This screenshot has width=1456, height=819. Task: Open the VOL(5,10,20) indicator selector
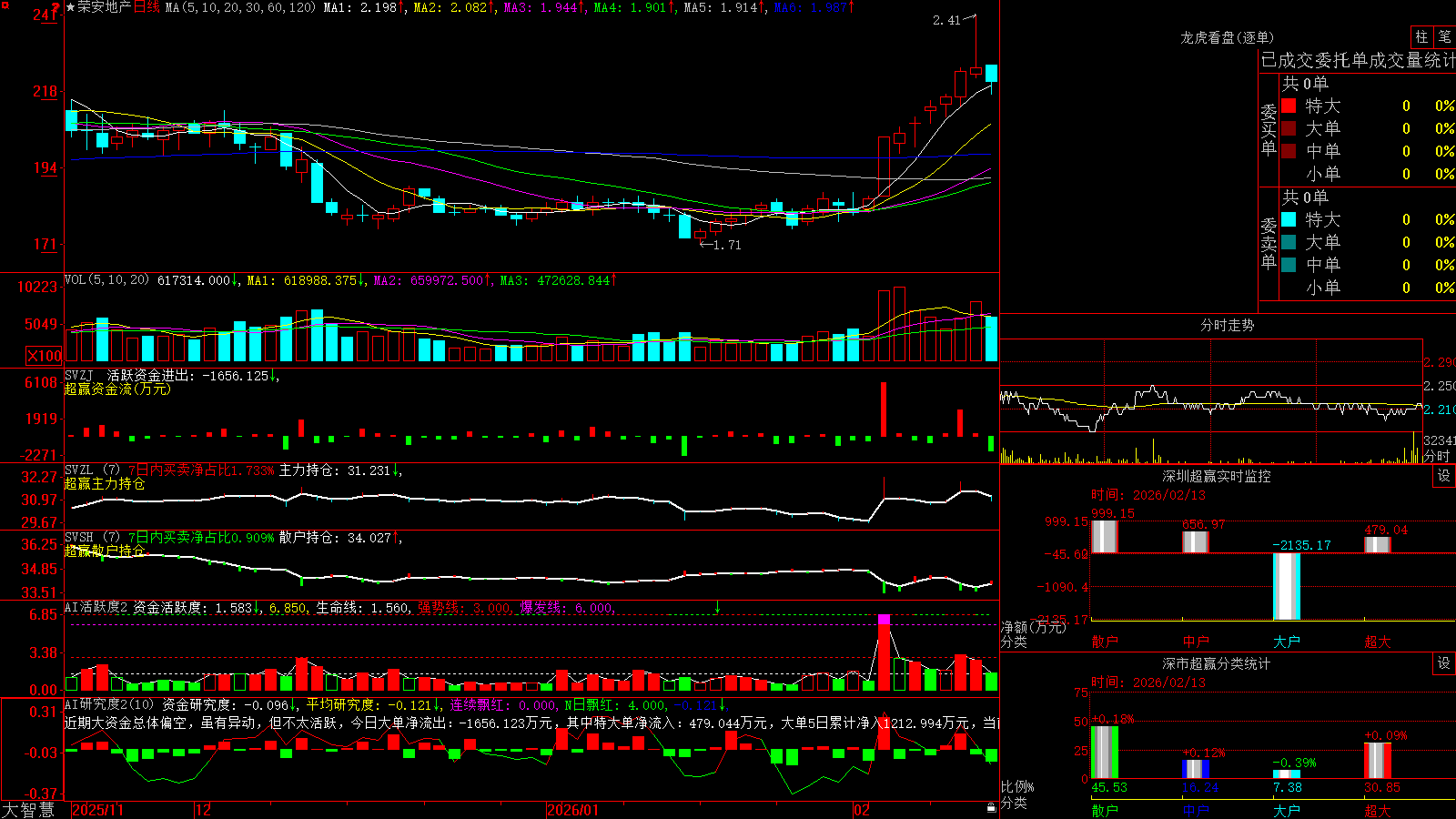tap(106, 279)
